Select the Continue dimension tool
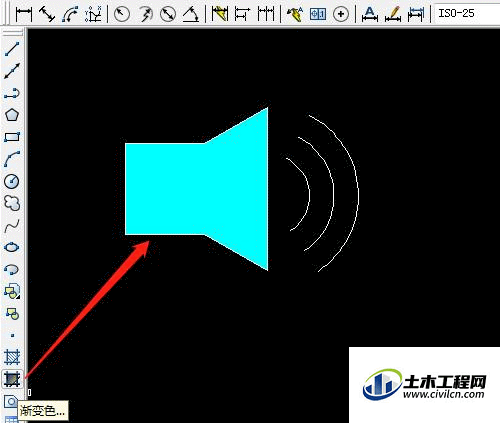Image resolution: width=500 pixels, height=423 pixels. pos(266,14)
